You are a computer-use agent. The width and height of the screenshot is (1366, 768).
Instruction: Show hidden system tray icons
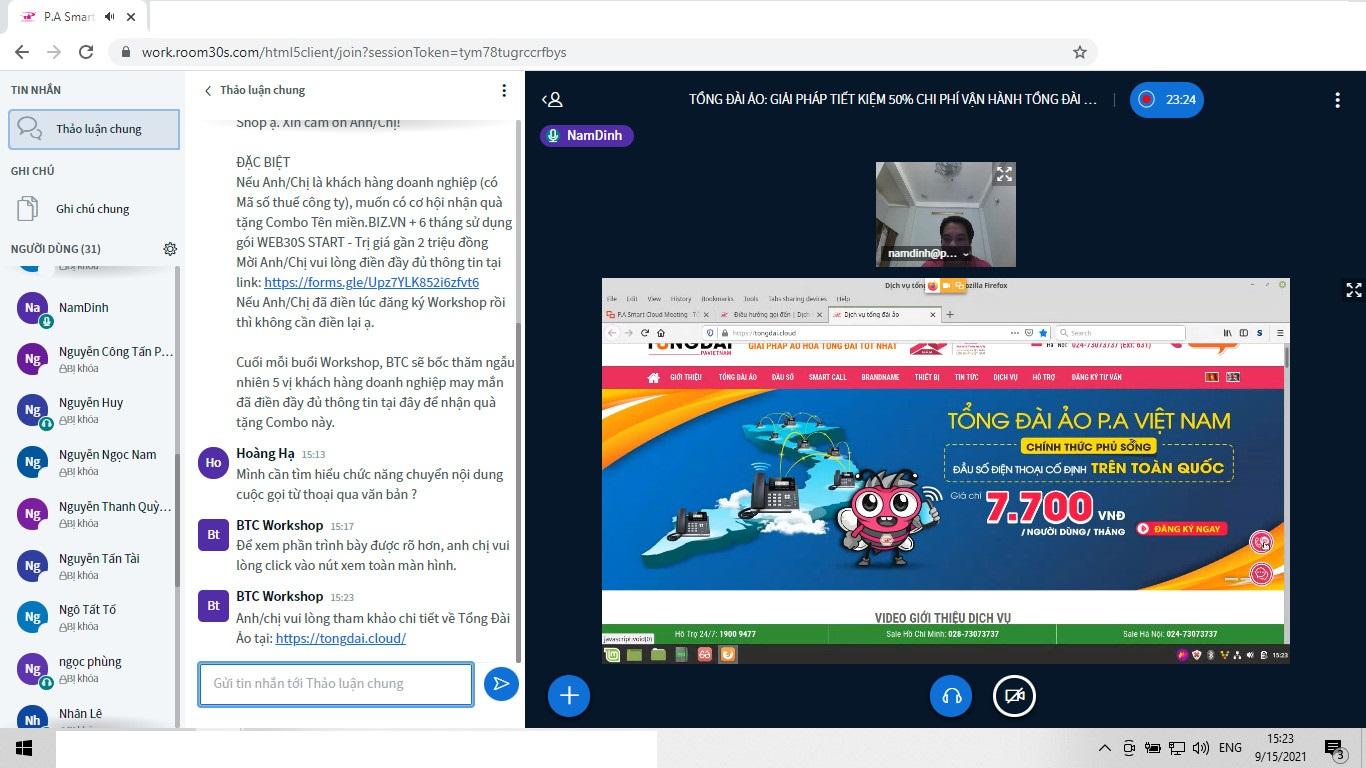click(1105, 748)
